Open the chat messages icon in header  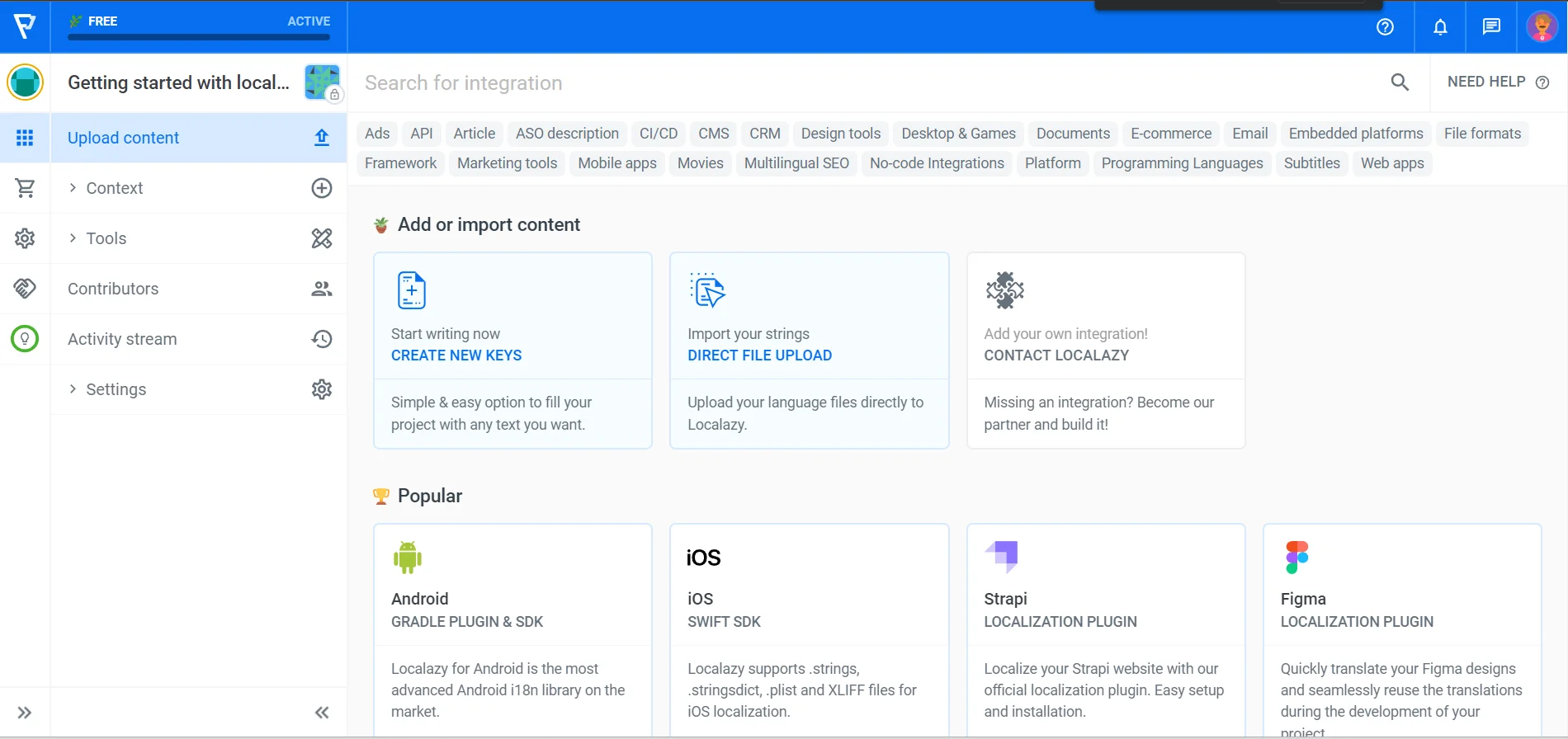1491,27
